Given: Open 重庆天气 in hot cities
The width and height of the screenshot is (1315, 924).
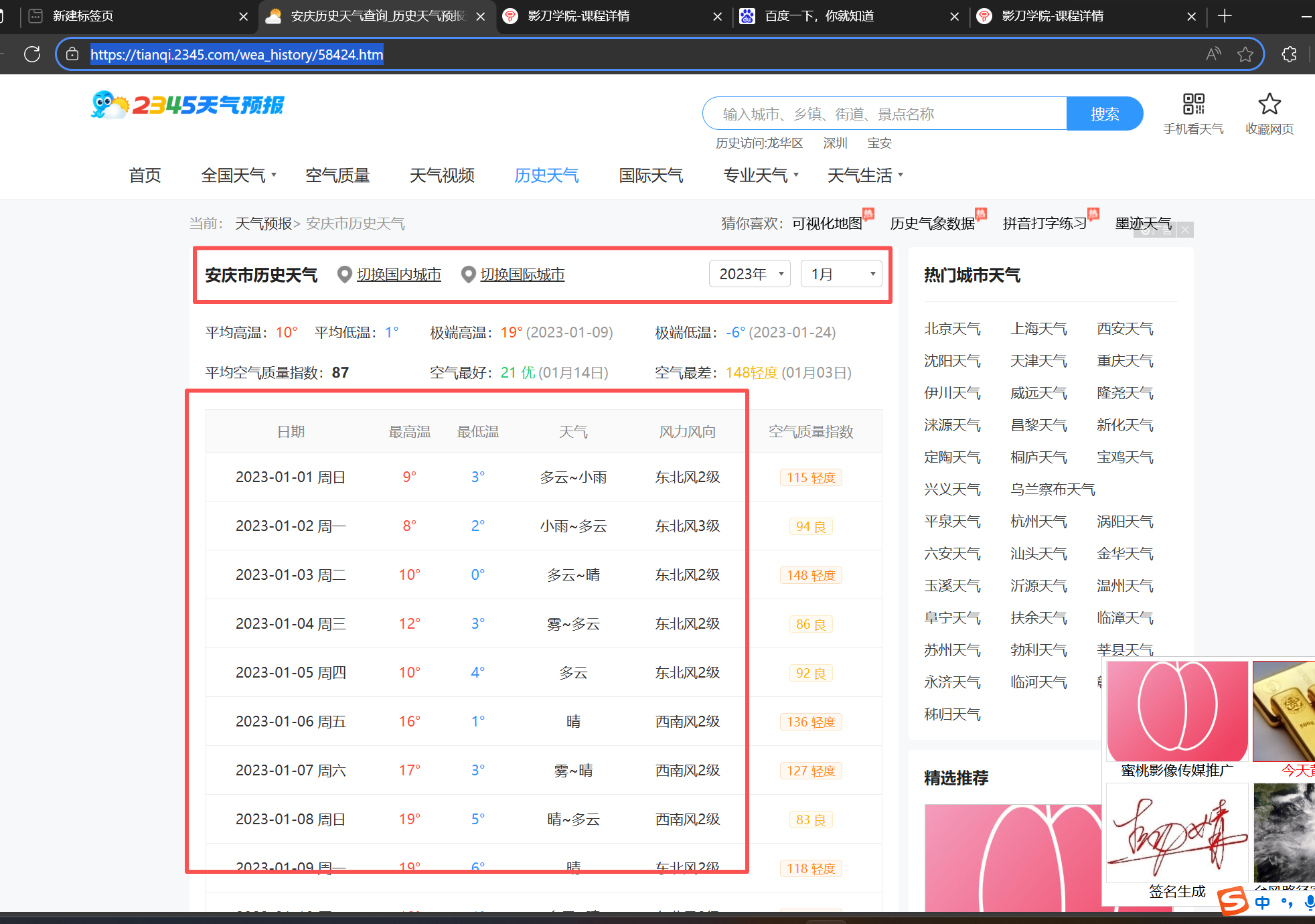Looking at the screenshot, I should [x=1125, y=361].
